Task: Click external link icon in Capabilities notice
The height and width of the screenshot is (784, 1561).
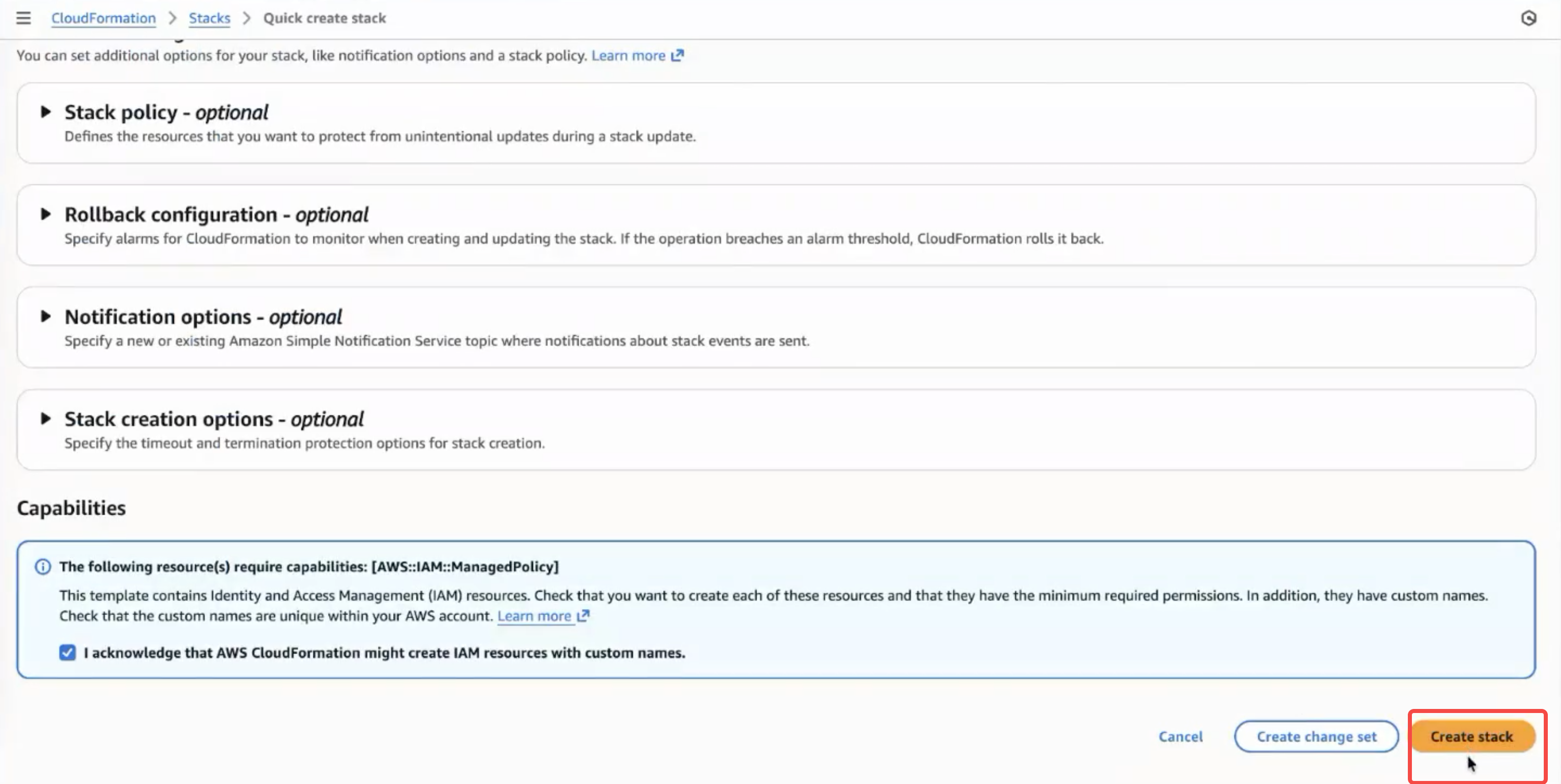Action: [583, 616]
